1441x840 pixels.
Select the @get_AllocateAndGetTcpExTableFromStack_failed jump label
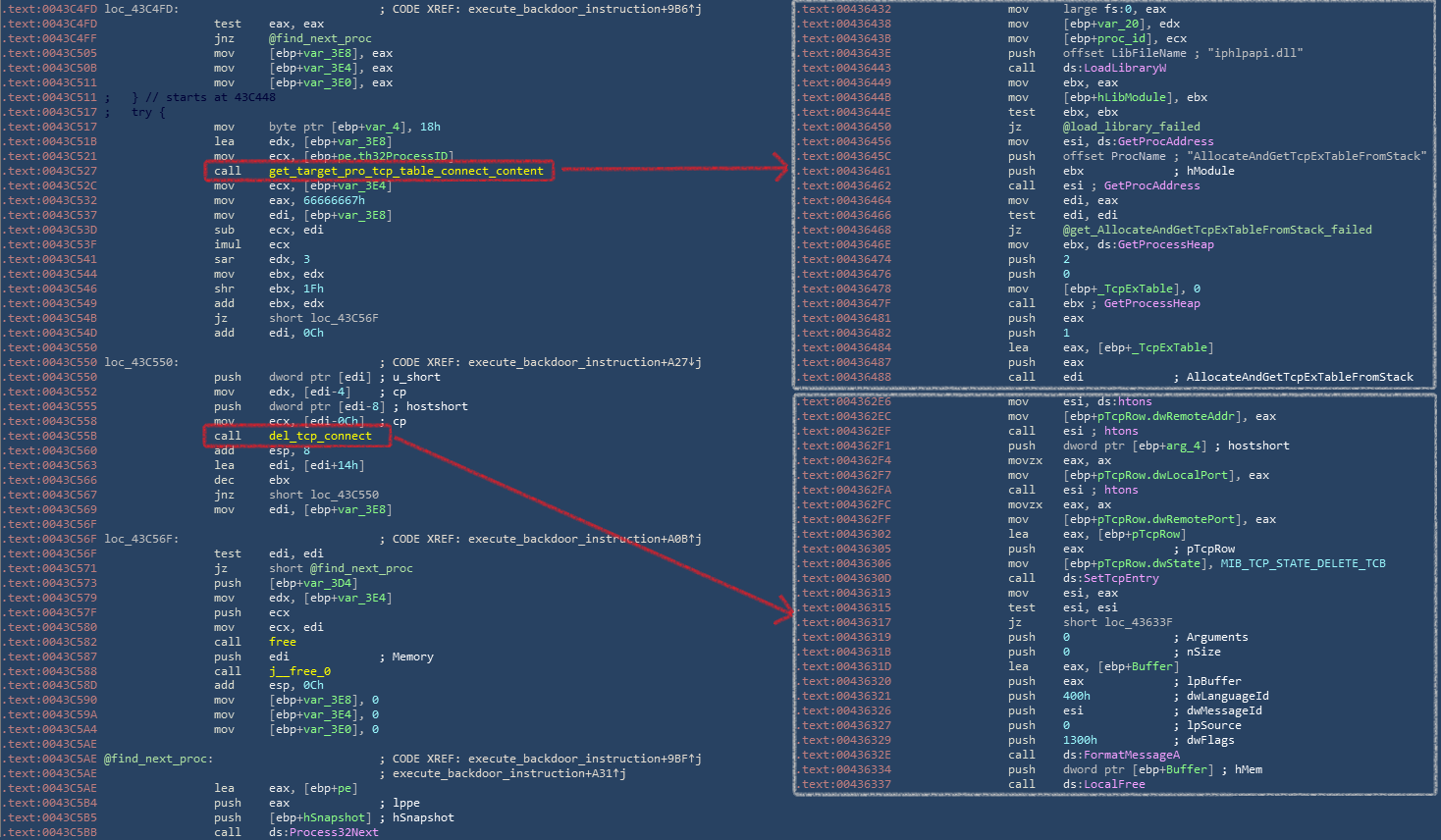(1217, 230)
